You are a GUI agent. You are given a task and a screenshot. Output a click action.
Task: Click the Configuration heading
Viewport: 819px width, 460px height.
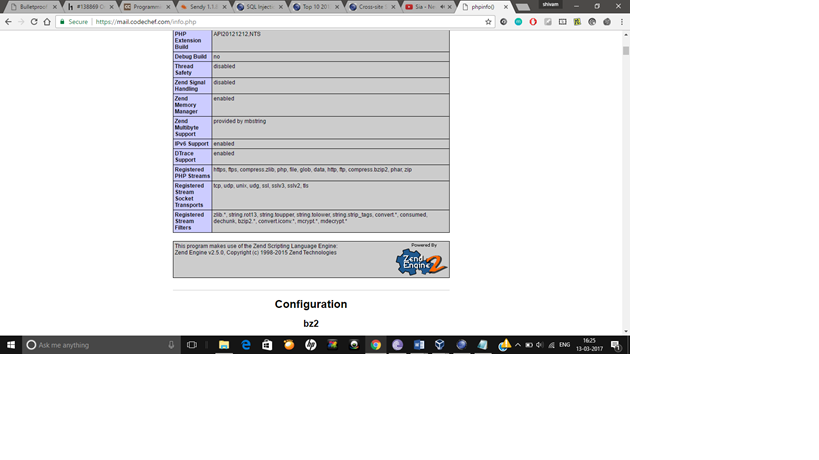(x=311, y=304)
